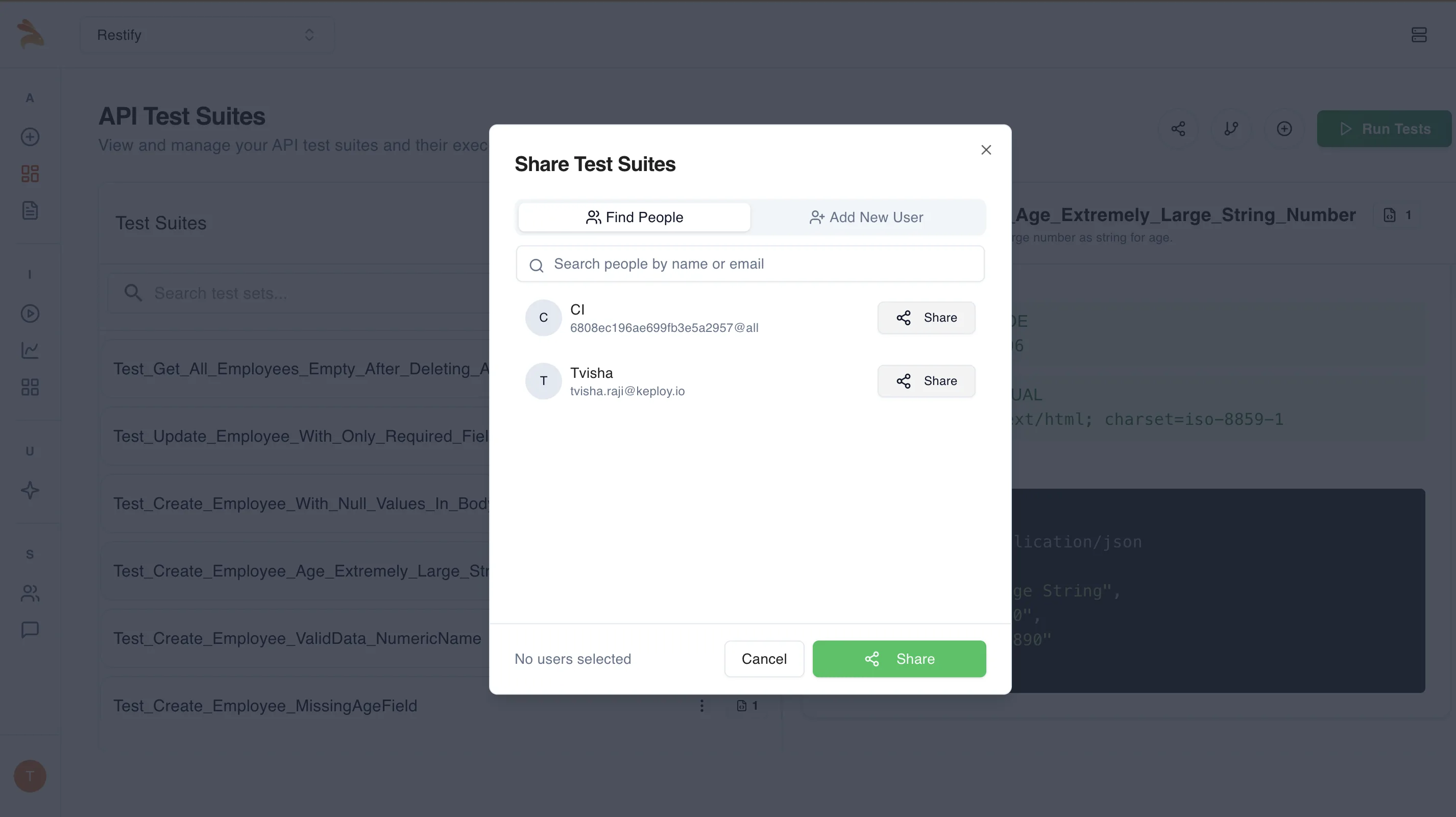1456x817 pixels.
Task: Expand the Restify app selector dropdown
Action: (x=207, y=35)
